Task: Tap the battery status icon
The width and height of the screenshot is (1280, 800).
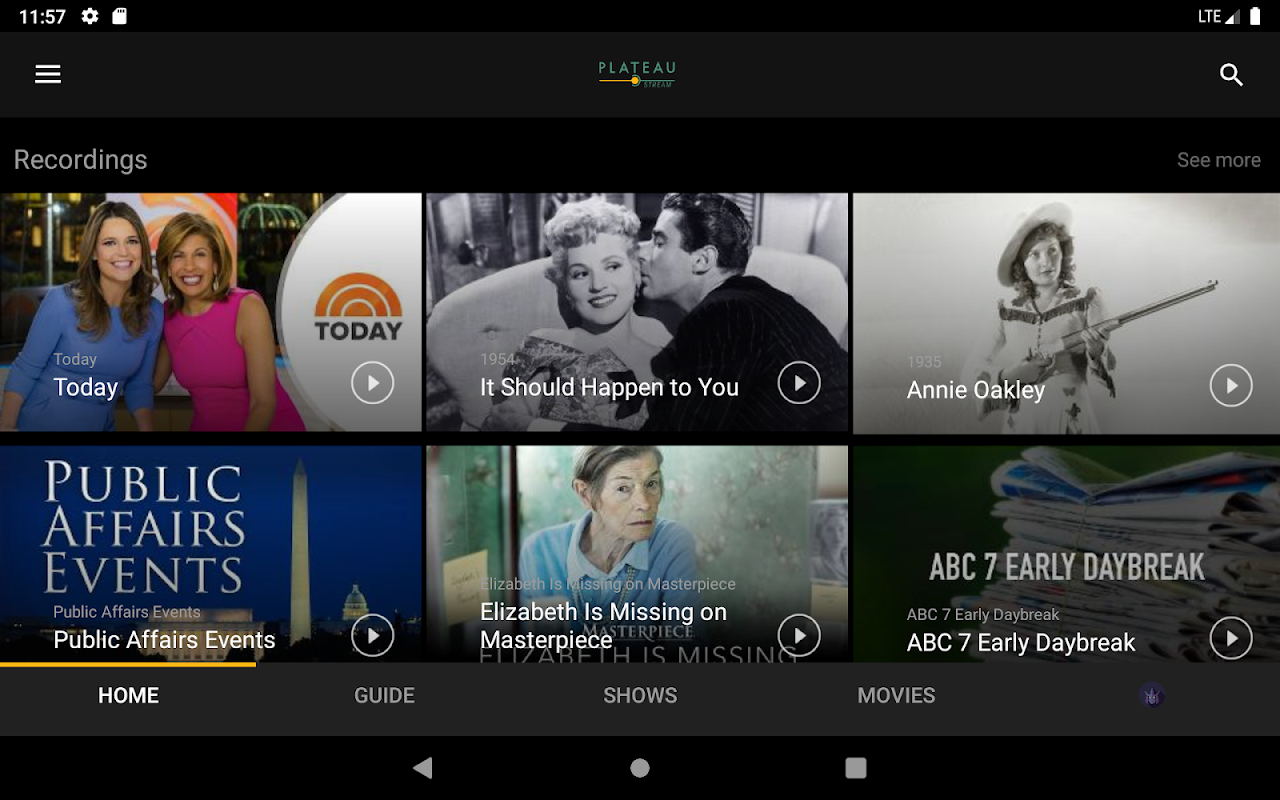Action: [x=1255, y=16]
